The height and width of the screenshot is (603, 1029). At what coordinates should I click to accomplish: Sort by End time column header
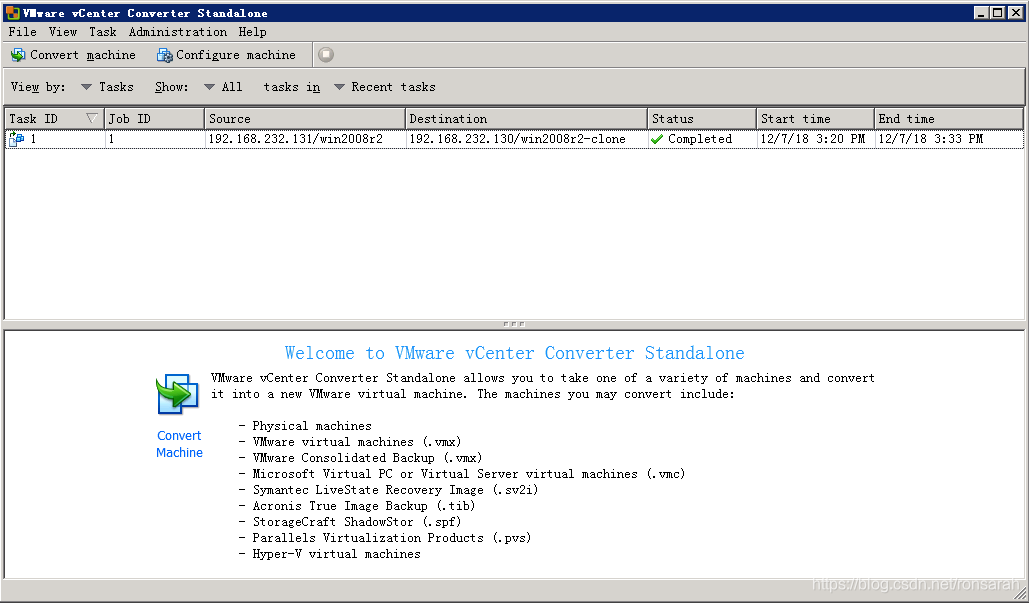tap(949, 119)
